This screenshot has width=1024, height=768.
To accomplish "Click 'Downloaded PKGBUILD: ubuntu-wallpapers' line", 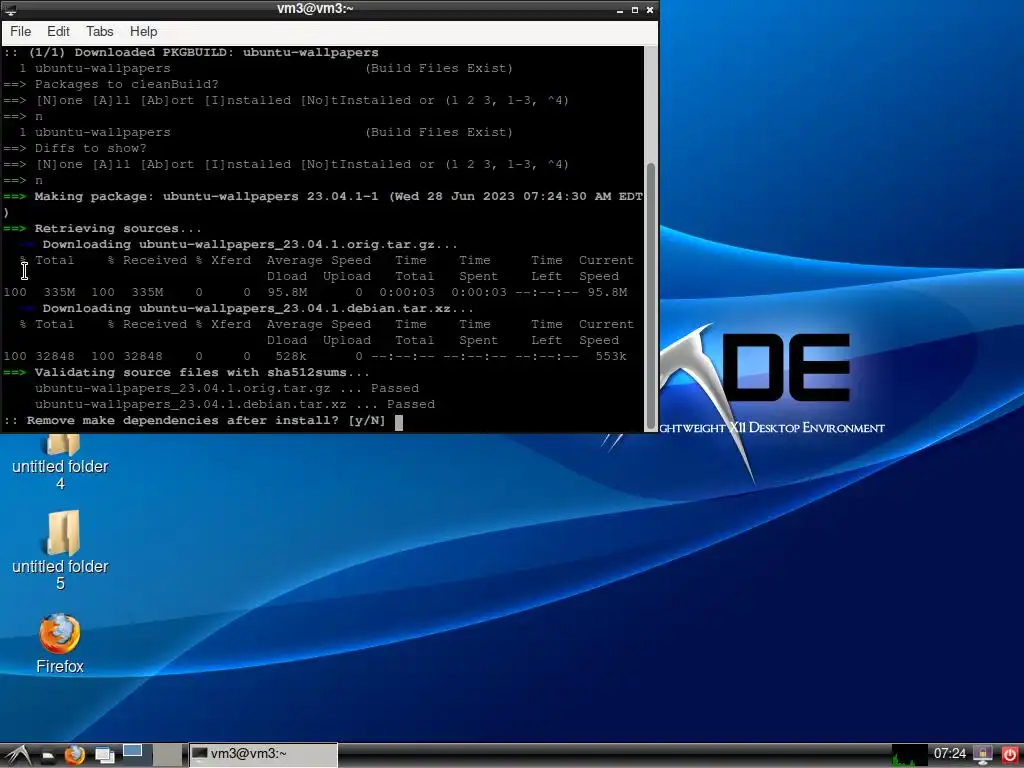I will click(226, 52).
